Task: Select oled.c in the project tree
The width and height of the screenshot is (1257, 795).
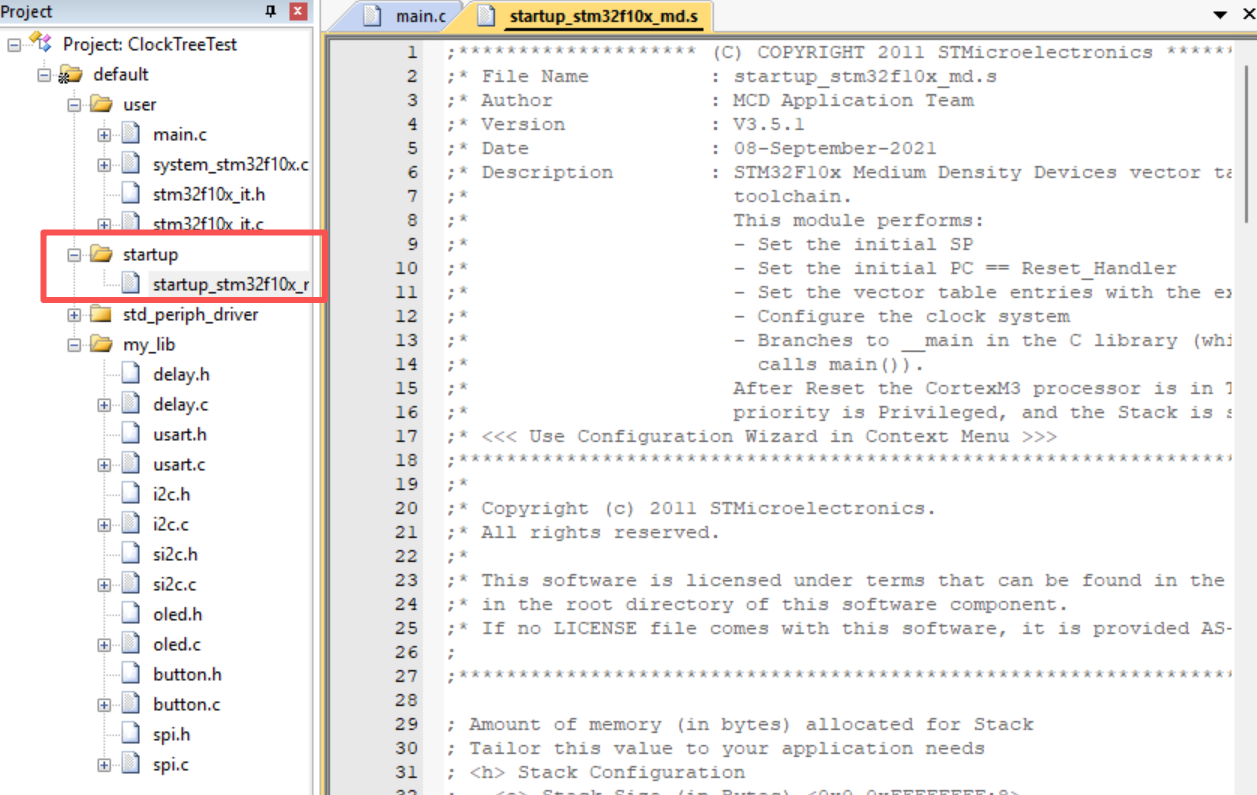Action: pos(177,644)
